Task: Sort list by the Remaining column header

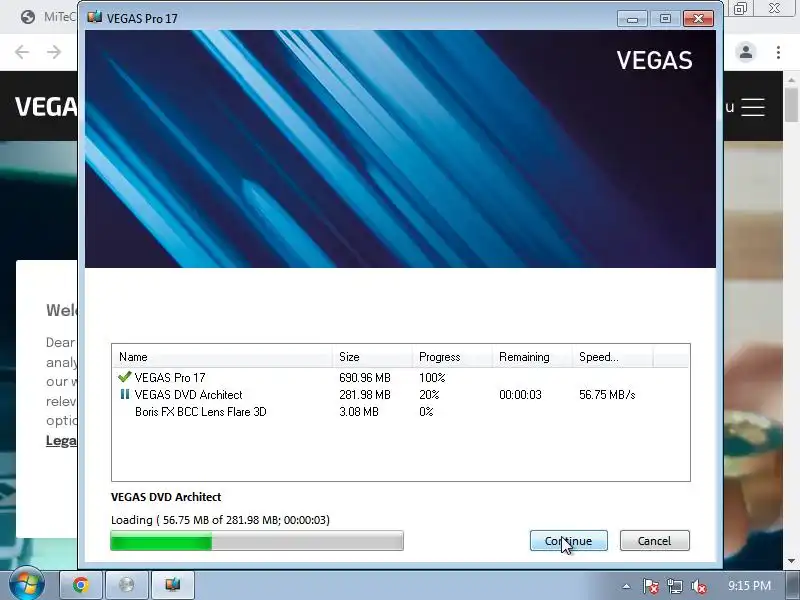Action: (532, 357)
